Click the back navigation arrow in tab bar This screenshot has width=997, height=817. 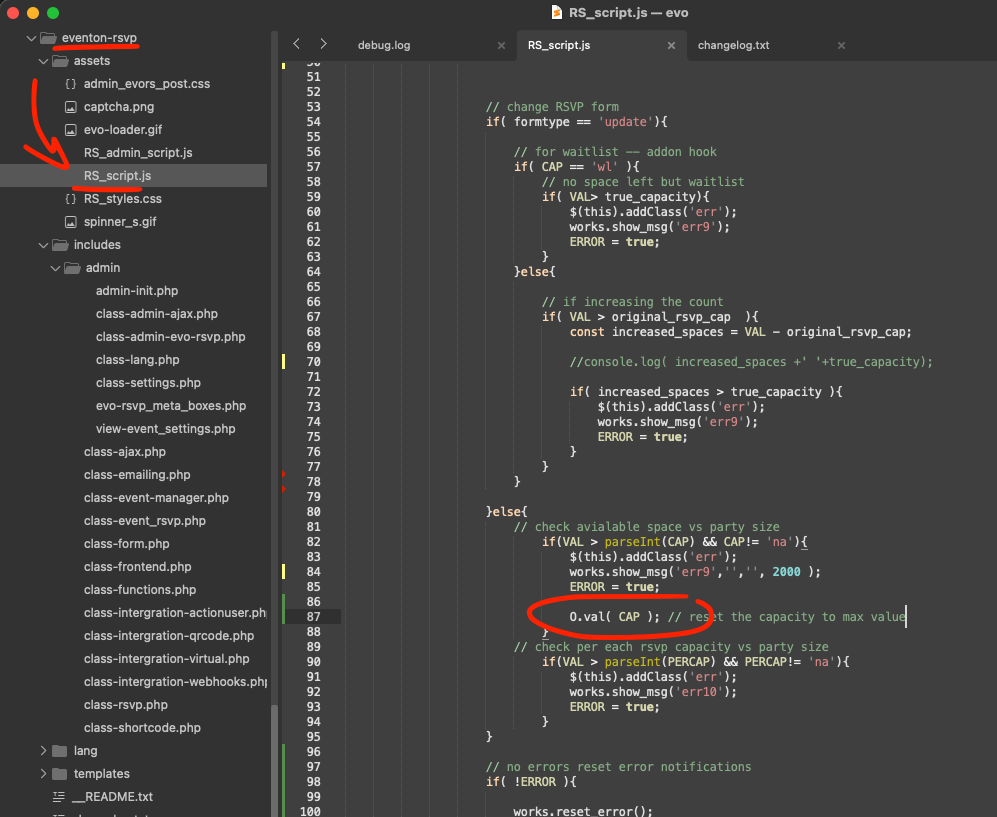296,43
